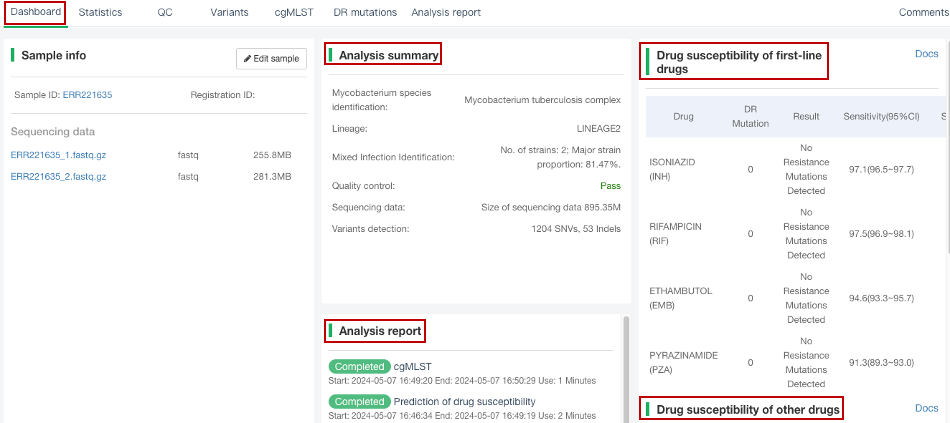Click the Completed badge for cgMLST
Image resolution: width=950 pixels, height=423 pixels.
coord(359,367)
